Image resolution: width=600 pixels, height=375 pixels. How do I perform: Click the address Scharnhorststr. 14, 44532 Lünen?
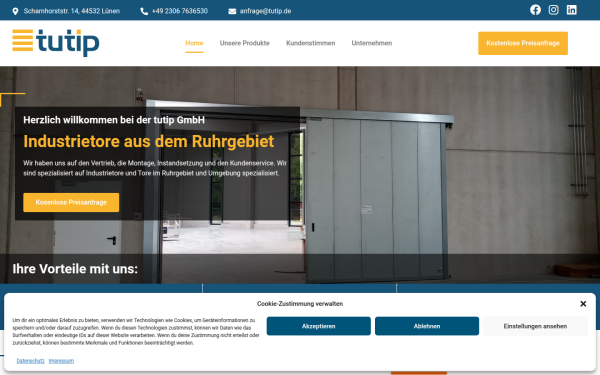[x=72, y=11]
